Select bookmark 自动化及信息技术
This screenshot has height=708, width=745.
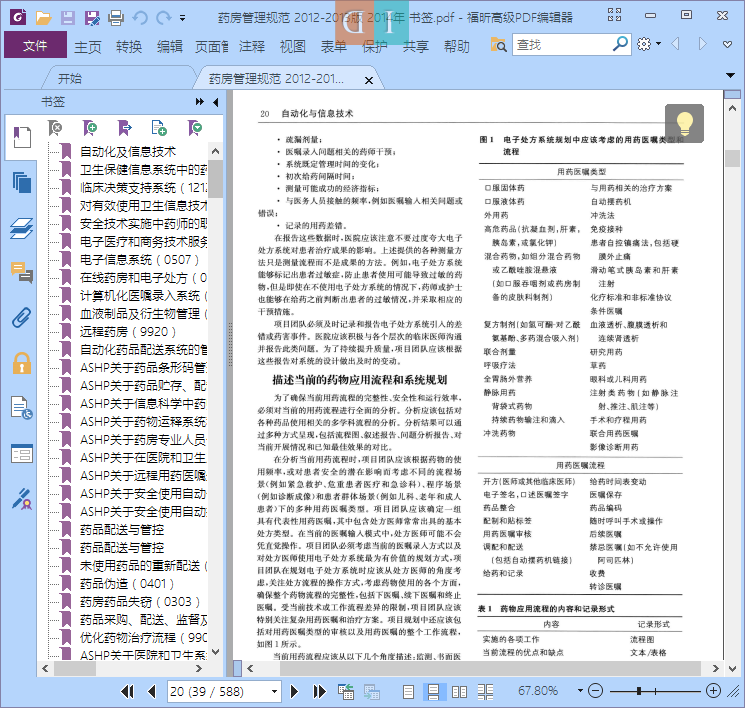(128, 152)
